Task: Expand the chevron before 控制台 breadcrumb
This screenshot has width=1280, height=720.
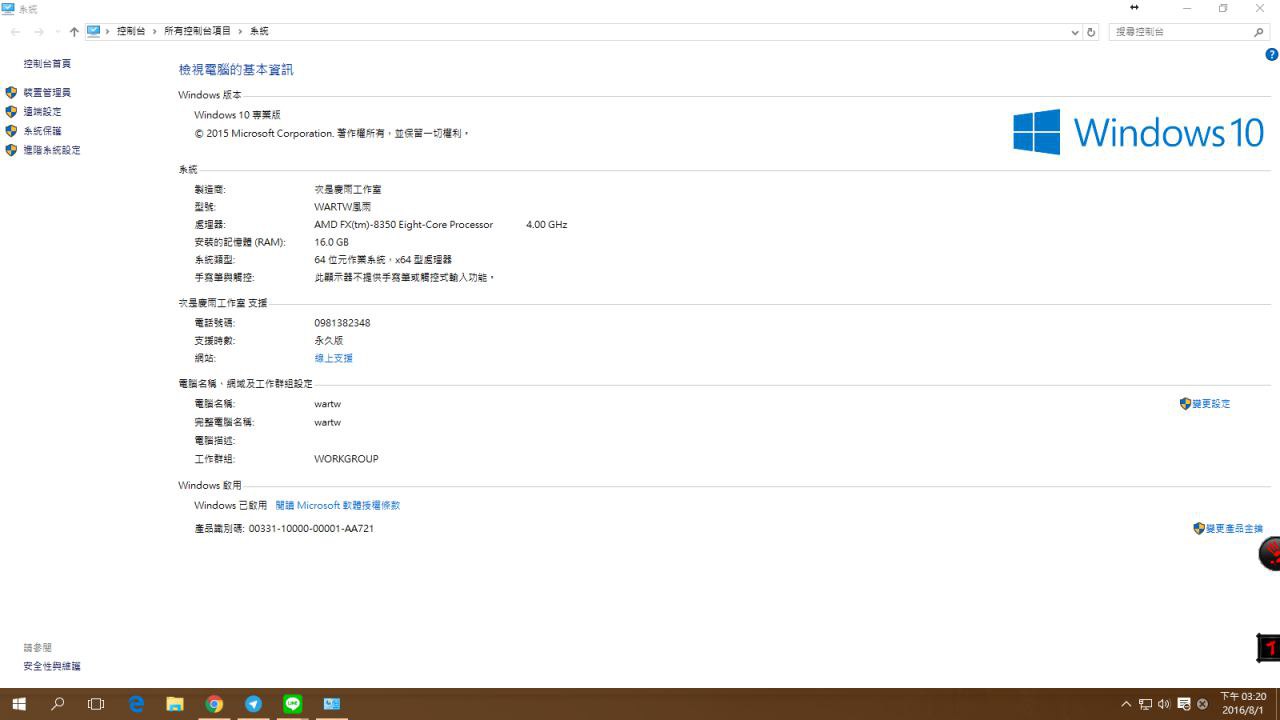Action: (108, 31)
